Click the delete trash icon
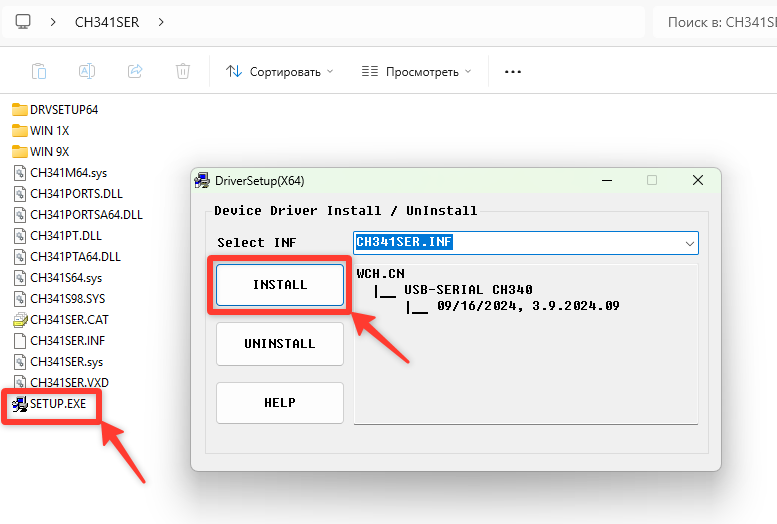Image resolution: width=777 pixels, height=524 pixels. pos(183,71)
